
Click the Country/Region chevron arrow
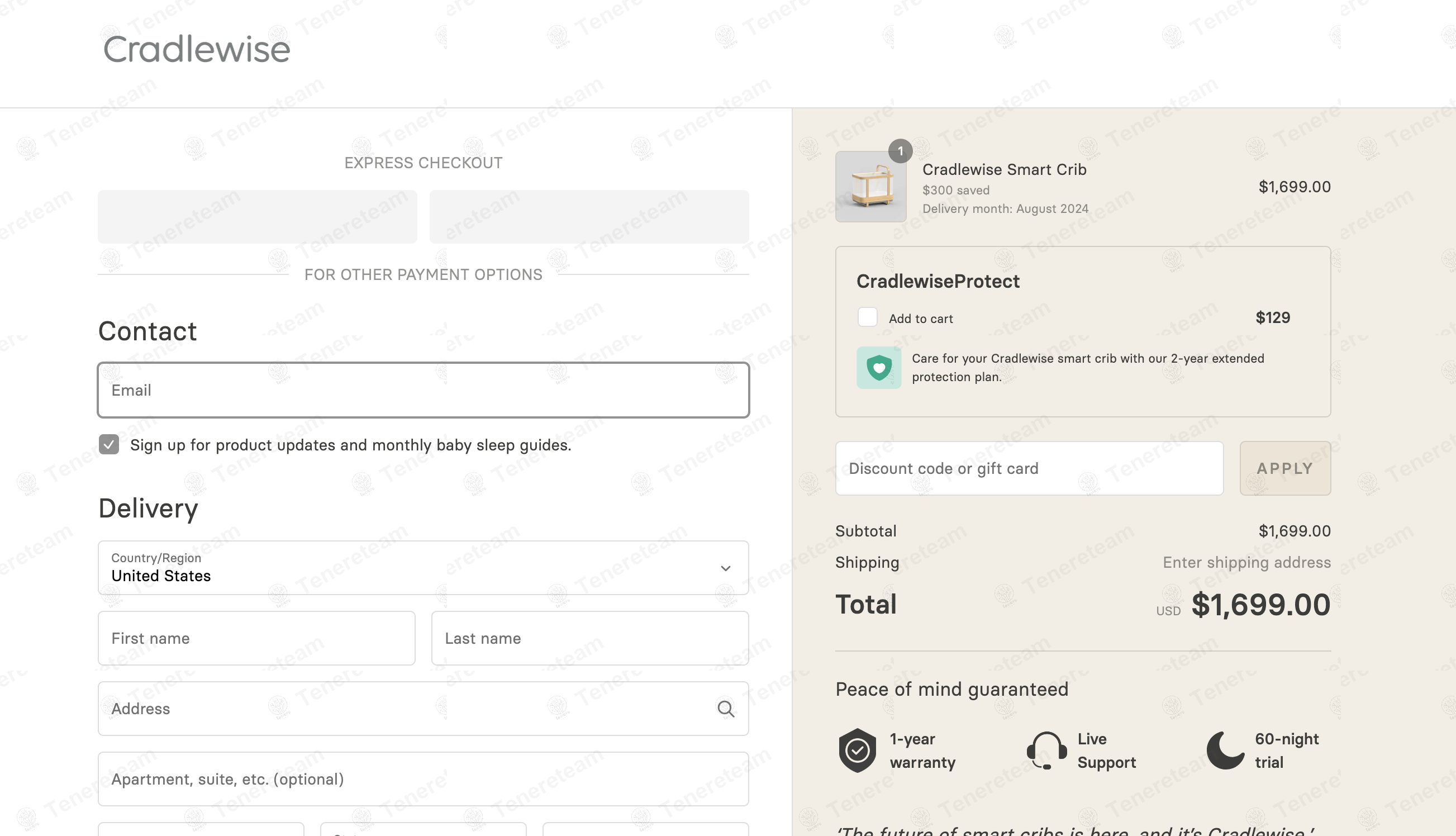(725, 568)
